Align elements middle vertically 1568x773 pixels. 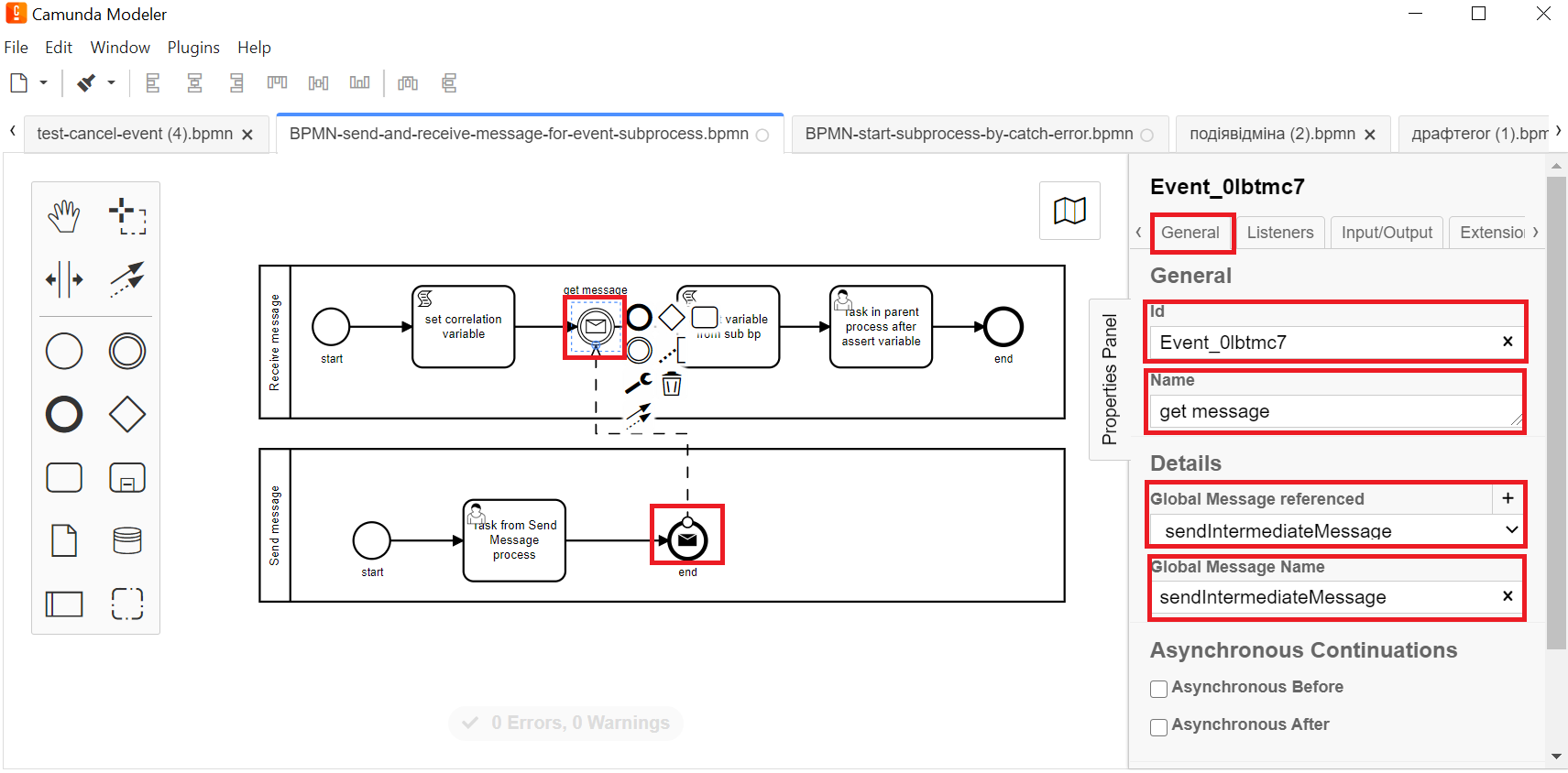pos(318,83)
